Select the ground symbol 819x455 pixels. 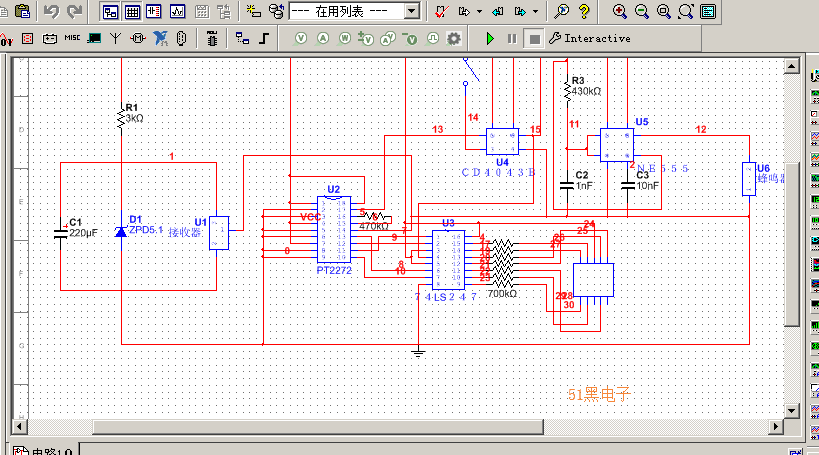coord(418,353)
